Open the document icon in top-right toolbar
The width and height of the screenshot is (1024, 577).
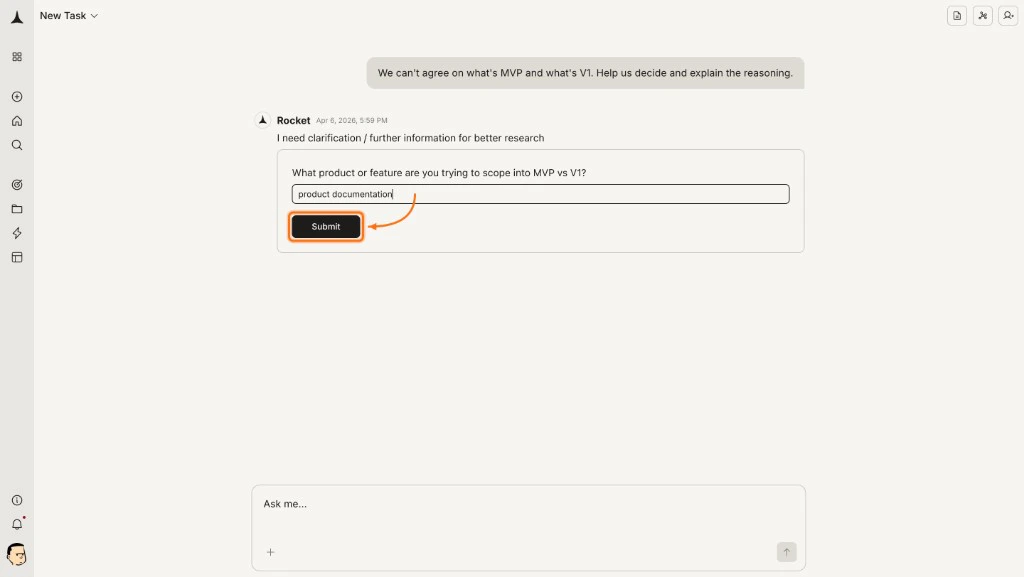tap(956, 15)
